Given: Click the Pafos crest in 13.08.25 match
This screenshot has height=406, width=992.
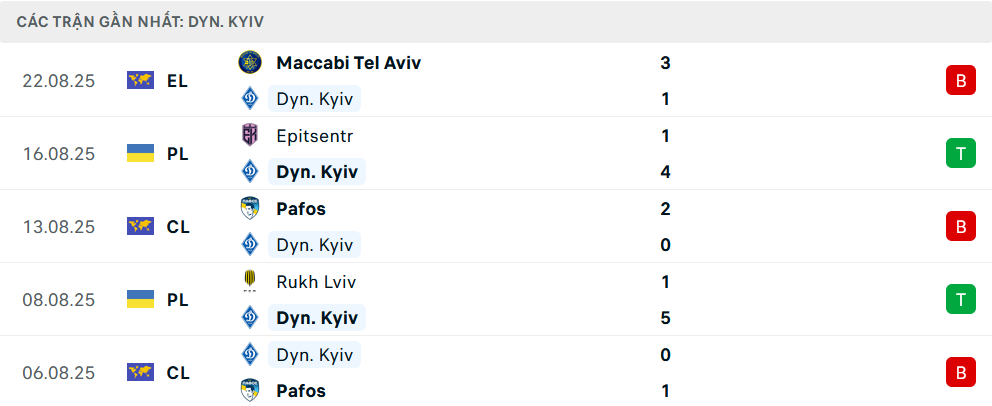Looking at the screenshot, I should pos(249,209).
